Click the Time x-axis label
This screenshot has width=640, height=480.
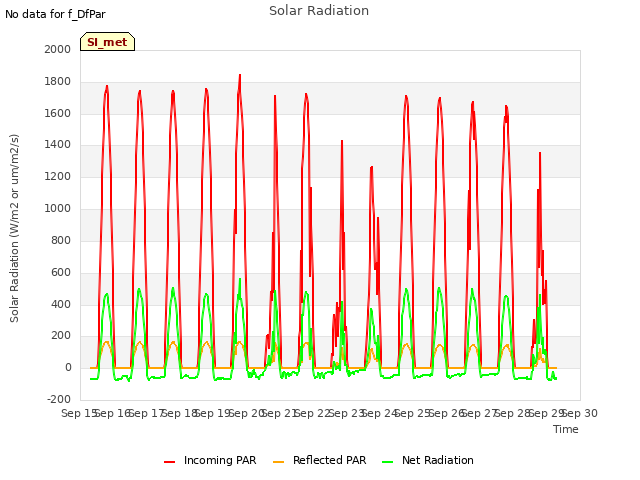pos(566,429)
